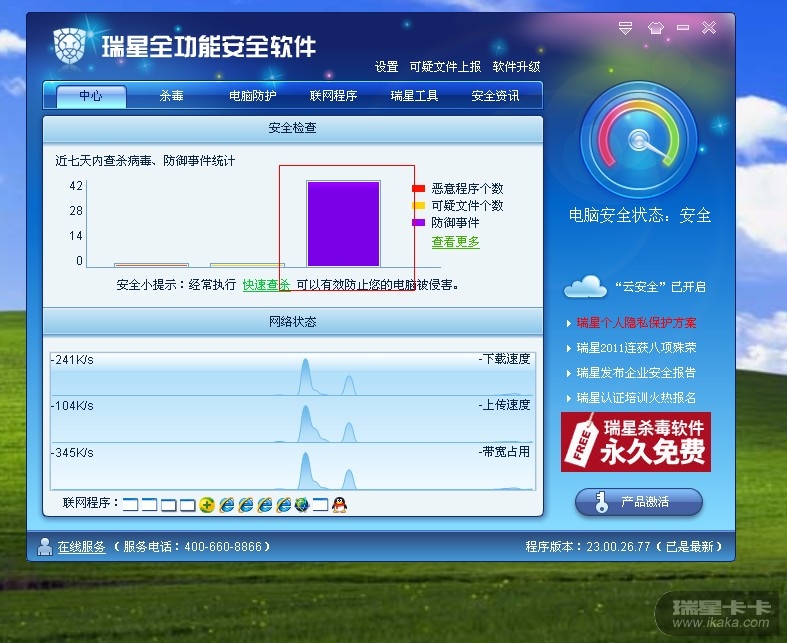Open 设置 from the top menu

pos(386,67)
